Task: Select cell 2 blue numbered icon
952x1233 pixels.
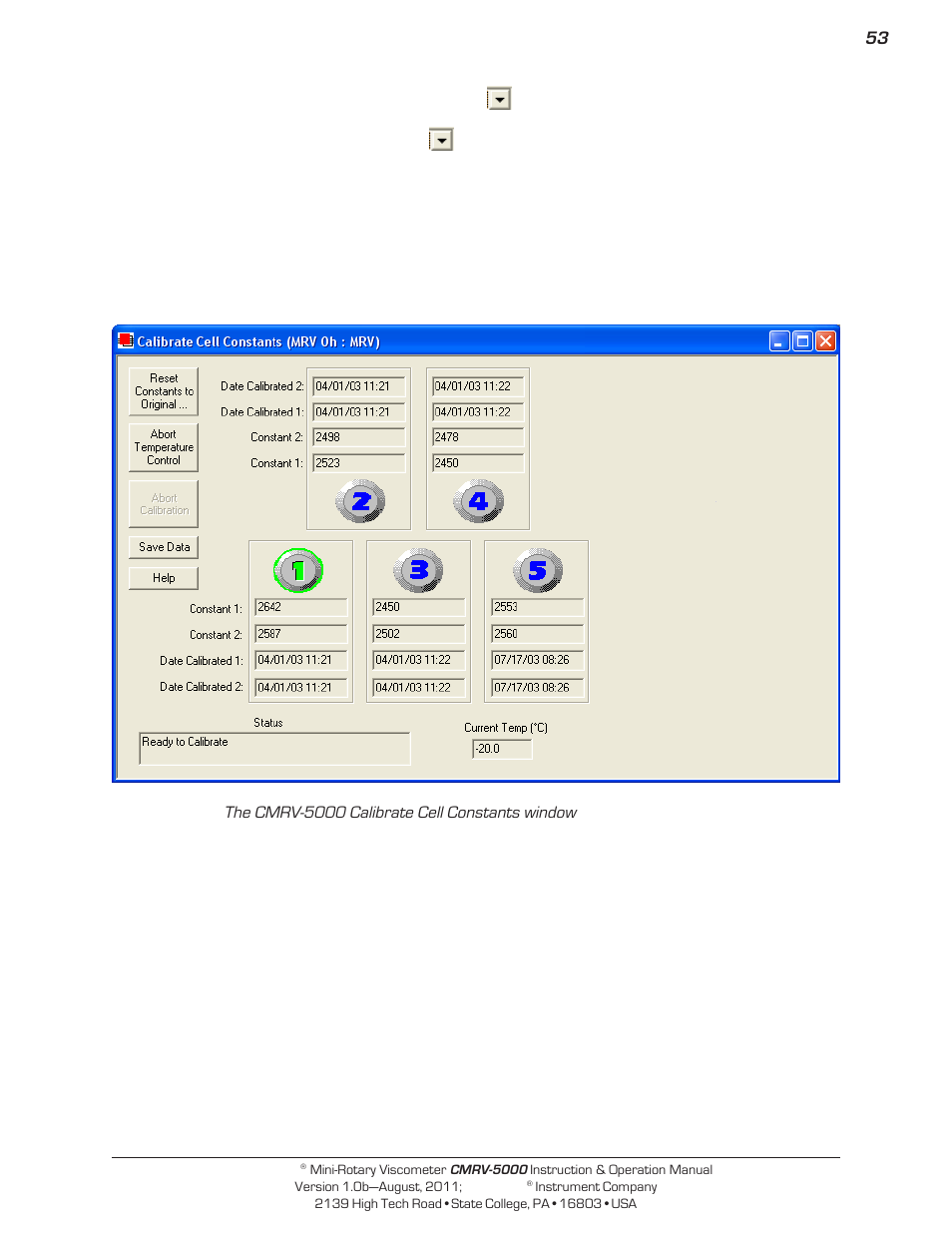Action: pyautogui.click(x=360, y=501)
